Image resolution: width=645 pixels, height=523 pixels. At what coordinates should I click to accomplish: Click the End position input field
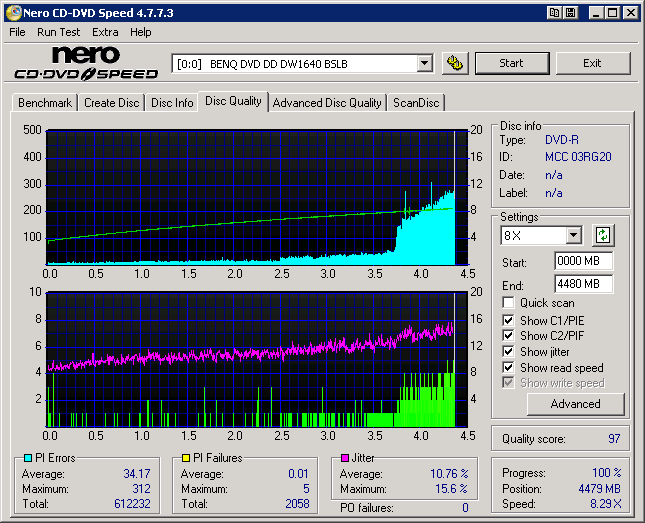(x=583, y=284)
